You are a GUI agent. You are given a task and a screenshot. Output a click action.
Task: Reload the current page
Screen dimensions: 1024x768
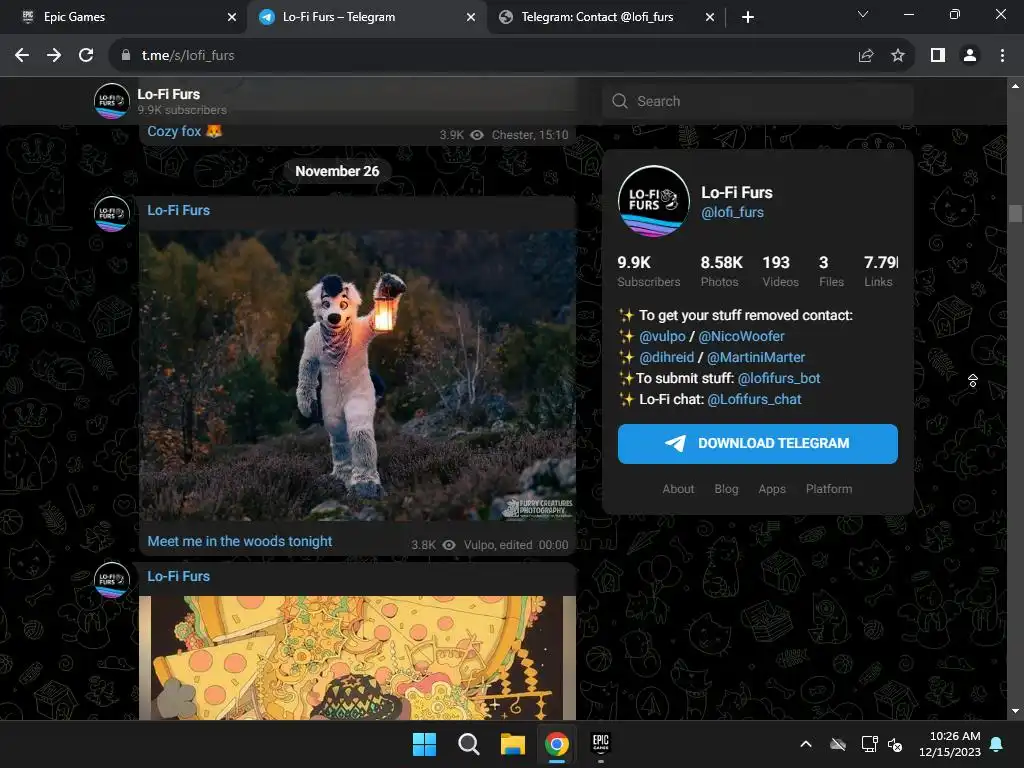pyautogui.click(x=86, y=56)
